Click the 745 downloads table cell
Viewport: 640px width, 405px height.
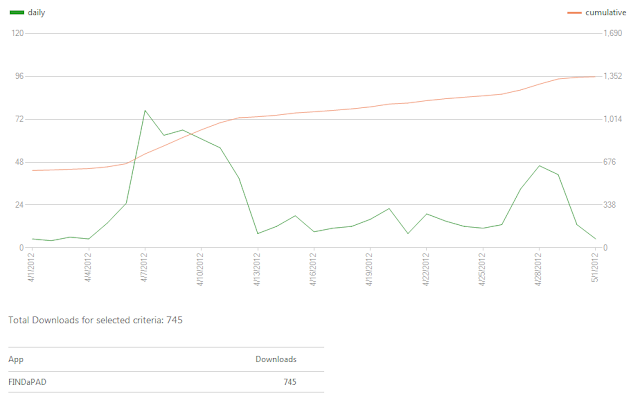point(290,382)
